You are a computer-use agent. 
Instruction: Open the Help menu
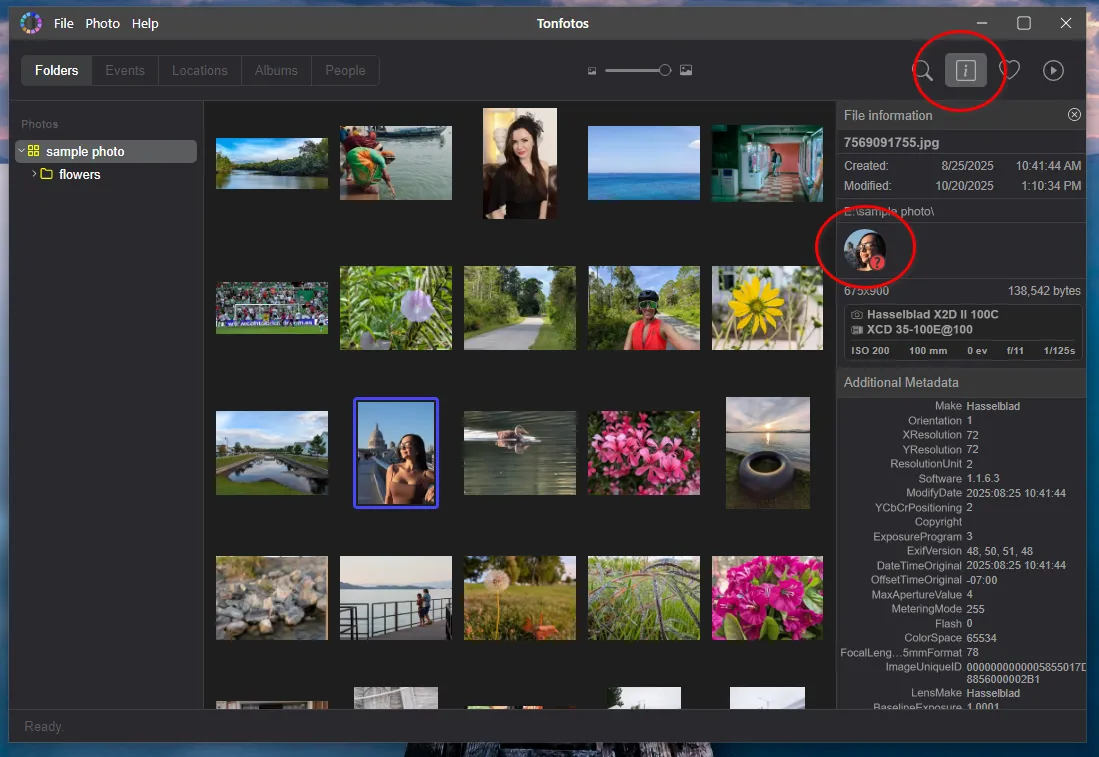click(145, 23)
